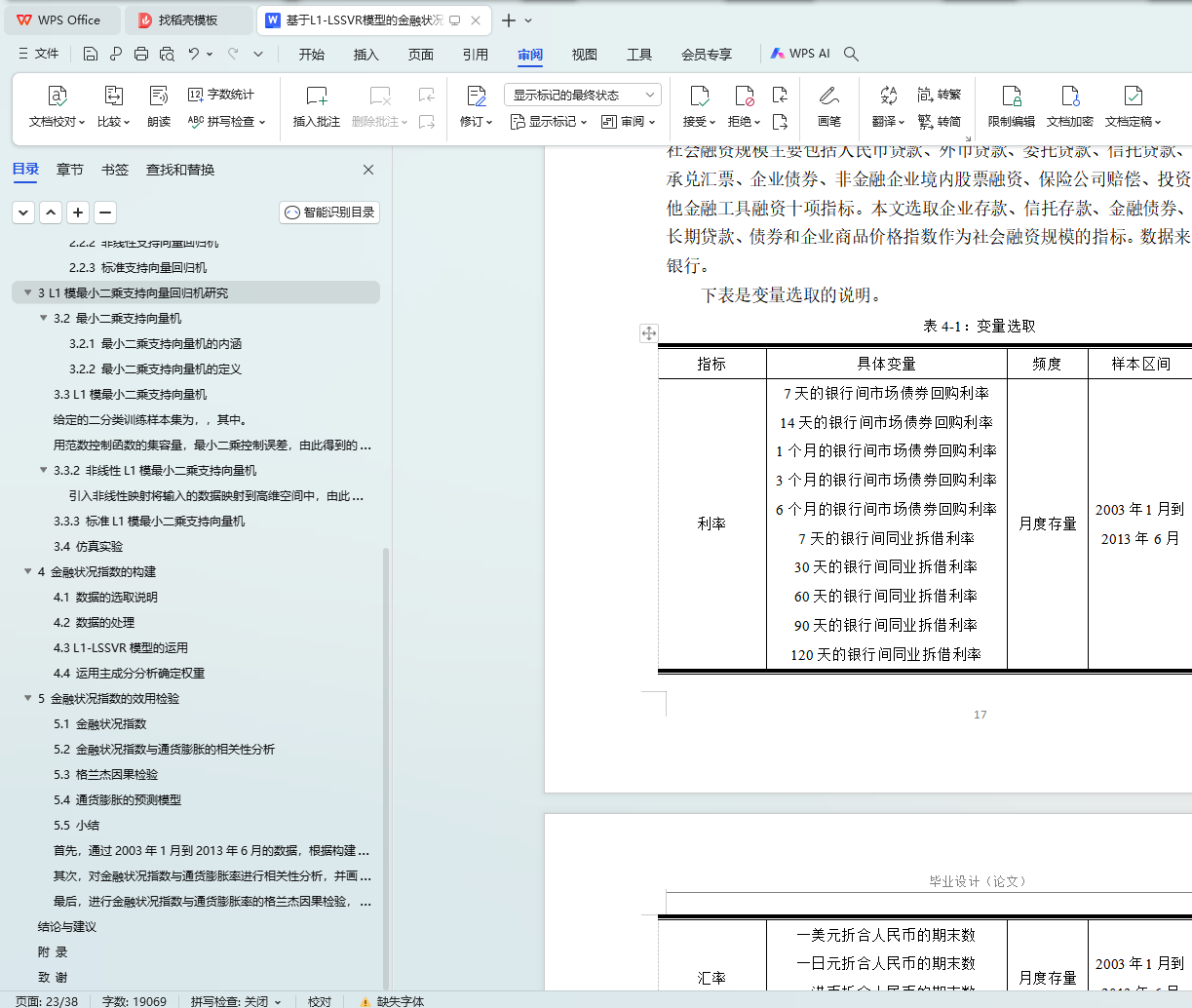Click 插入批注 insert comment

click(x=317, y=107)
